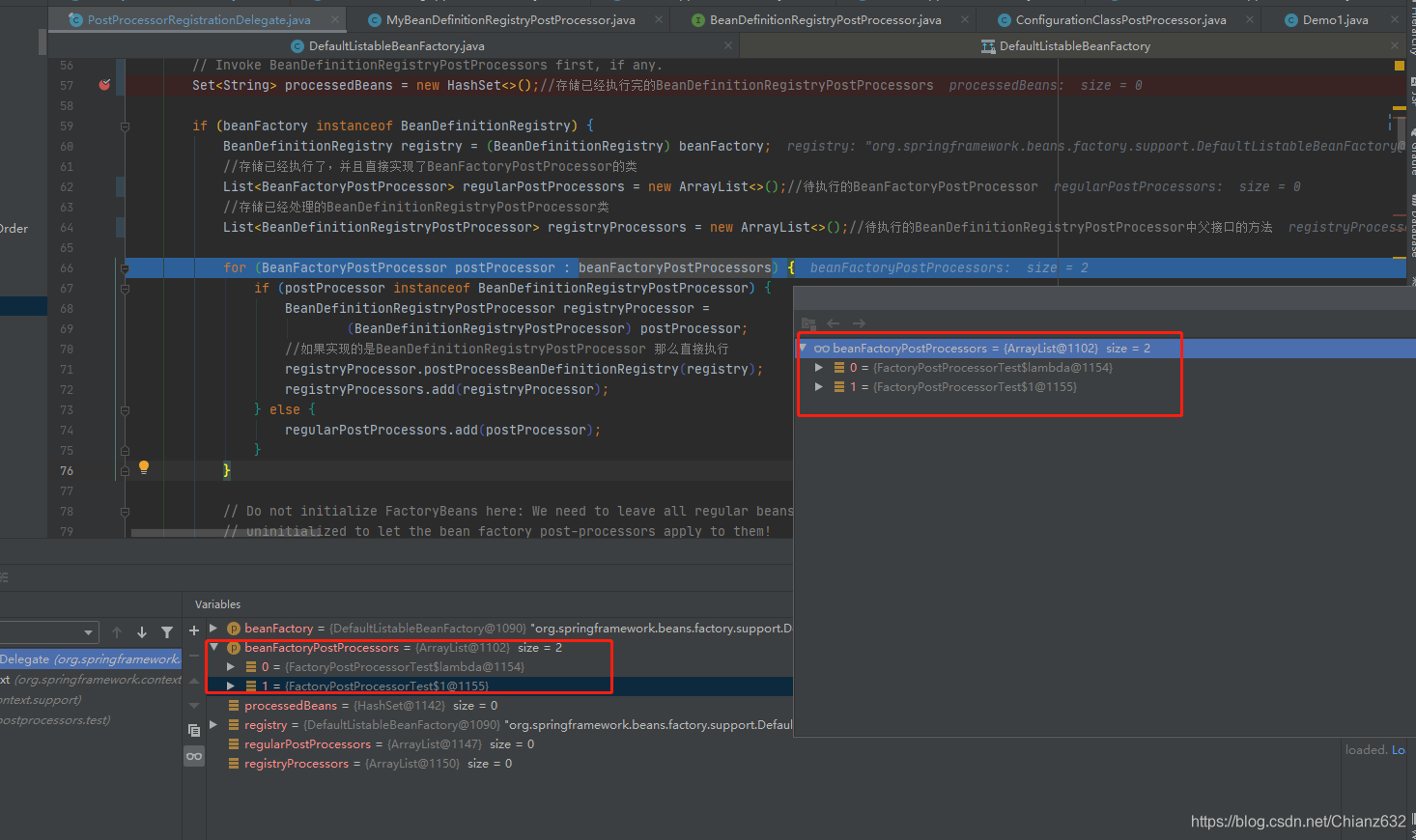Click the forward arrow in the popup toolbar
The image size is (1416, 840).
859,323
